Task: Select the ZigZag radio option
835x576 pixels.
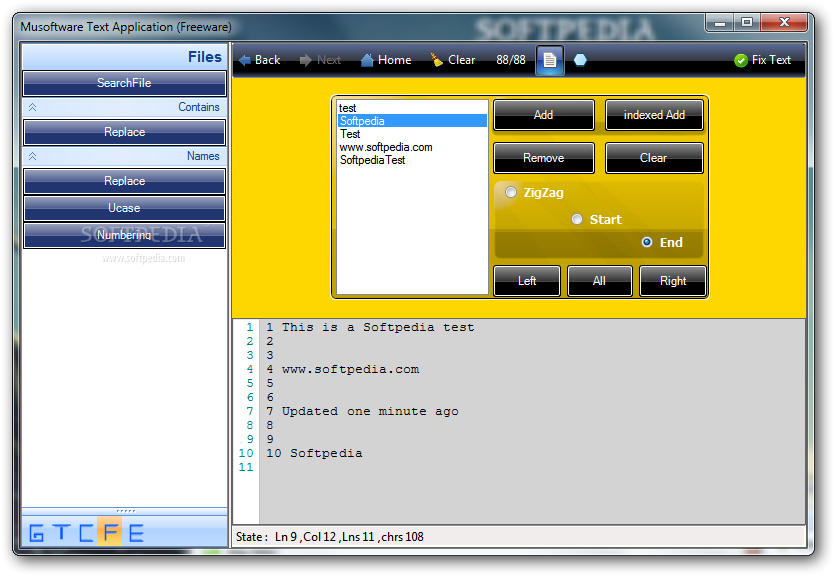Action: tap(535, 192)
